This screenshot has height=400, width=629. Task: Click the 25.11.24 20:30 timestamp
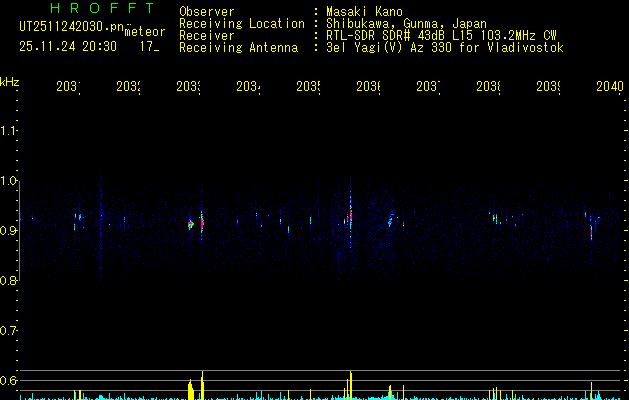[68, 47]
